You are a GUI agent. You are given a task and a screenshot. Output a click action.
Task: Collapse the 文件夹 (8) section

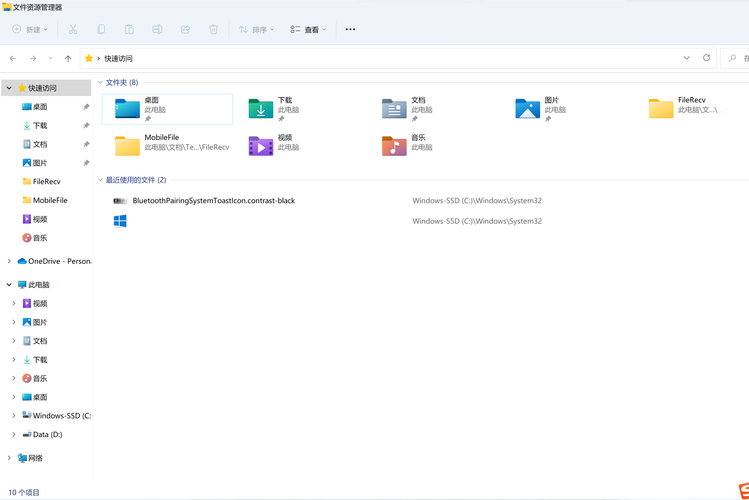[x=99, y=82]
